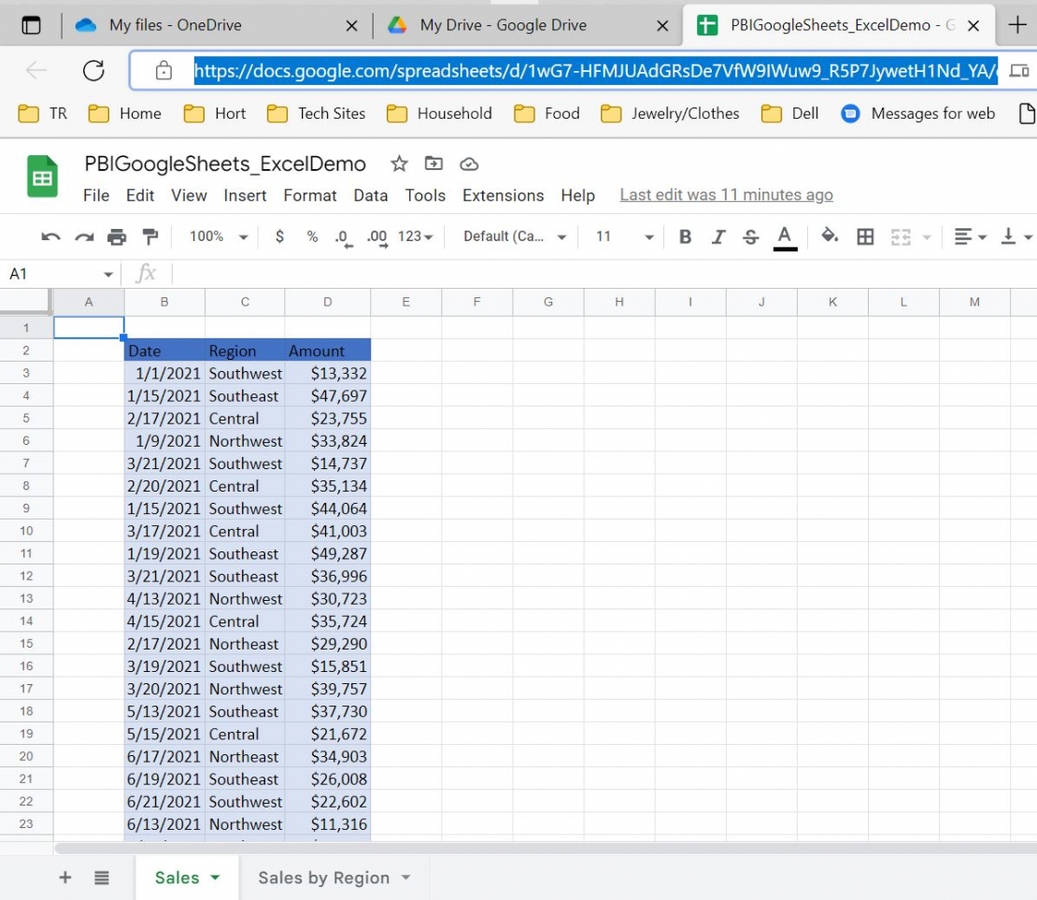Switch to the Sales by Region sheet

[322, 877]
